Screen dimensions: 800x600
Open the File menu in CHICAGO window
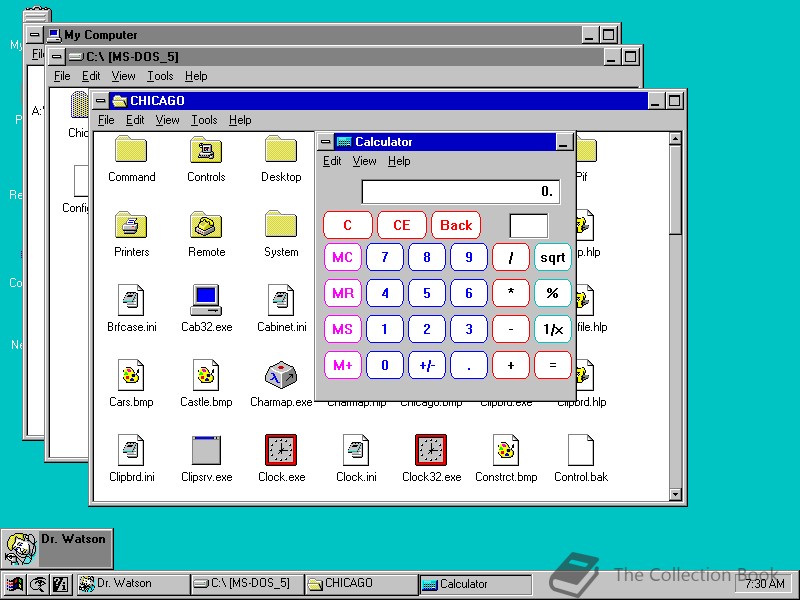[106, 120]
